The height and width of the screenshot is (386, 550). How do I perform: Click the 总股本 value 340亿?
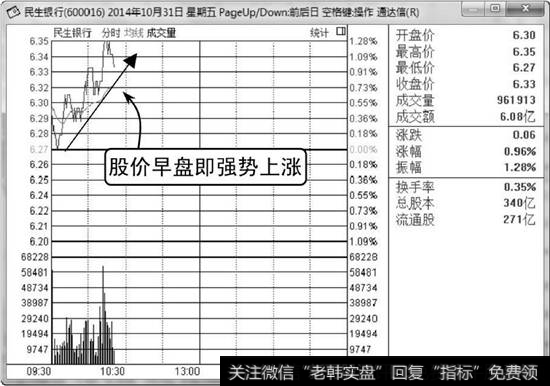click(x=520, y=203)
